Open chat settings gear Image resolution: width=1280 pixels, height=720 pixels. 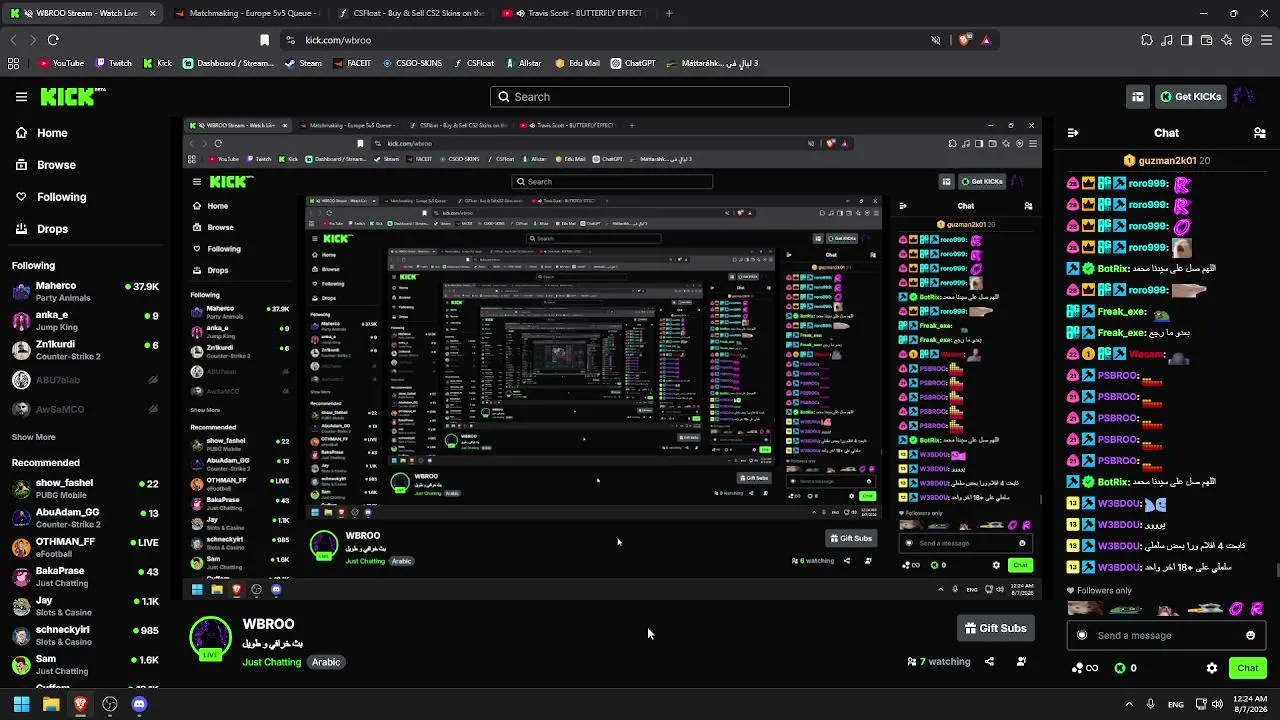click(x=1212, y=668)
